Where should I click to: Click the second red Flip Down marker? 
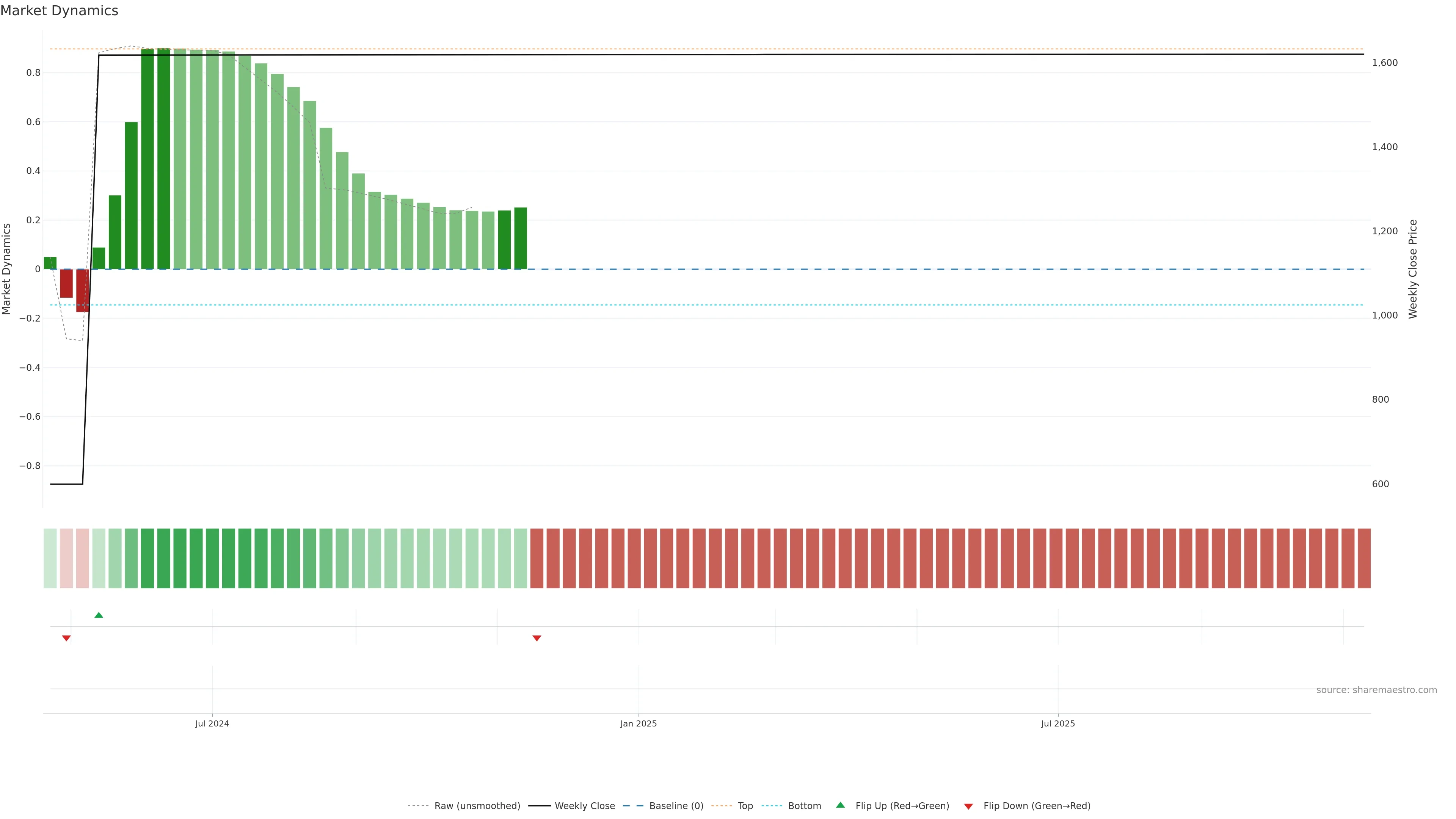click(537, 638)
